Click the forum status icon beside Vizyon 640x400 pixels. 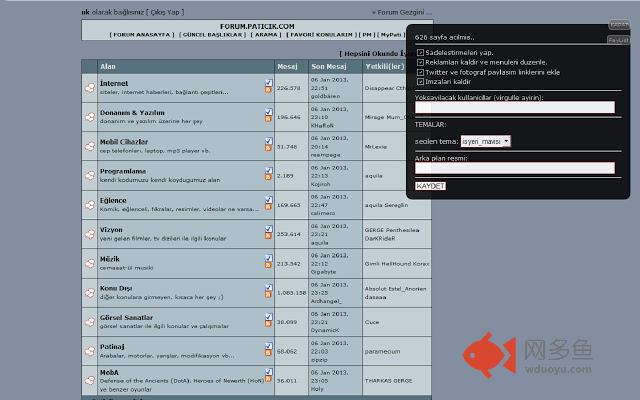(x=90, y=234)
